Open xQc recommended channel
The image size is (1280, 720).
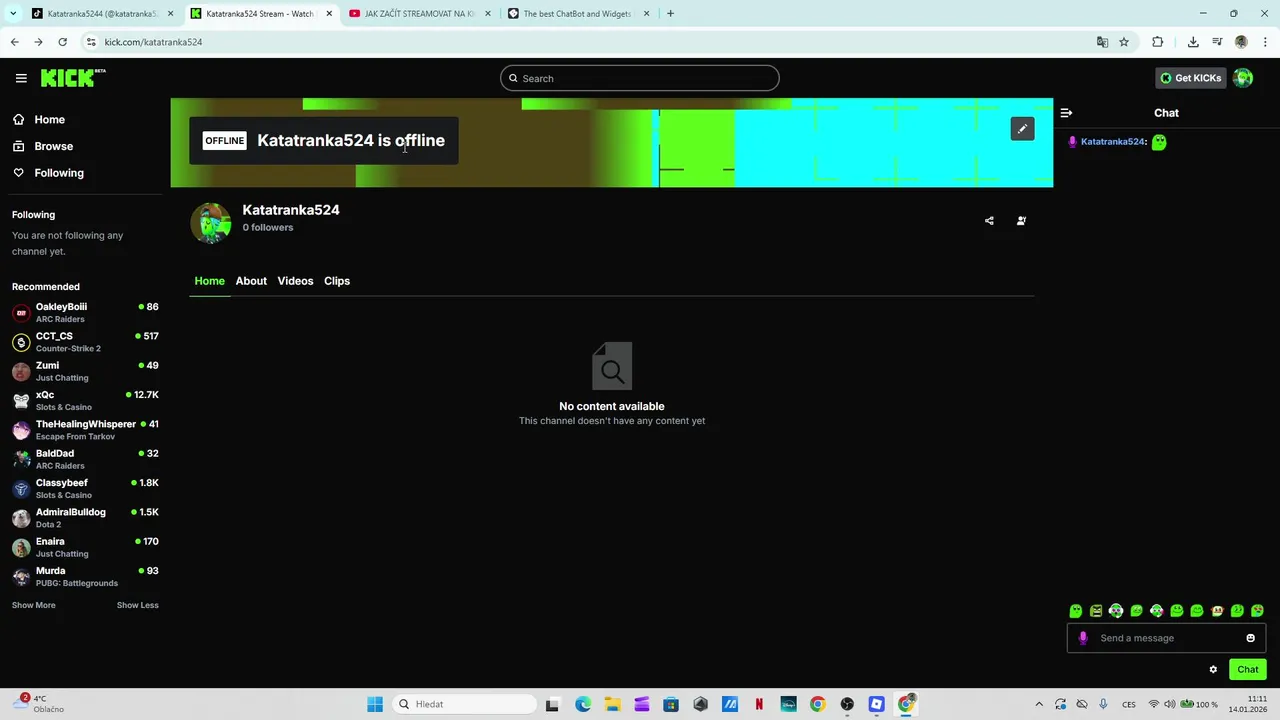(x=85, y=400)
